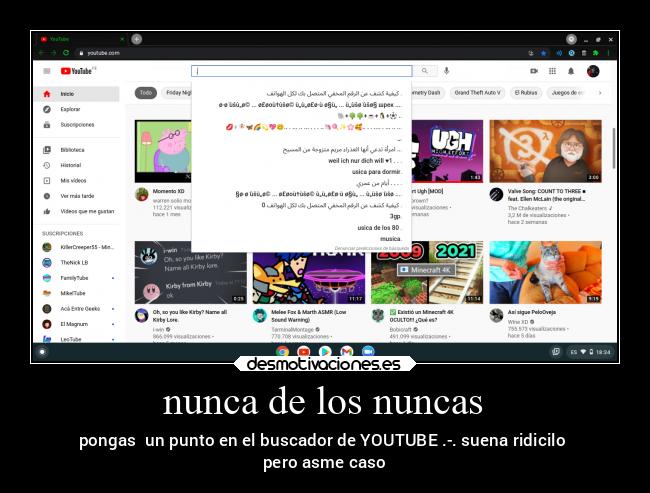Go to Inicio in sidebar

[x=76, y=94]
